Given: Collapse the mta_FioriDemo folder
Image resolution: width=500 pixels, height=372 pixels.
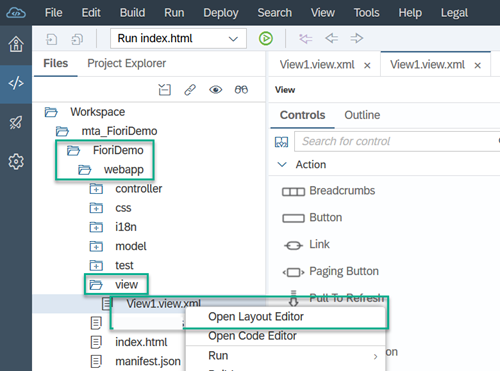Looking at the screenshot, I should (62, 131).
